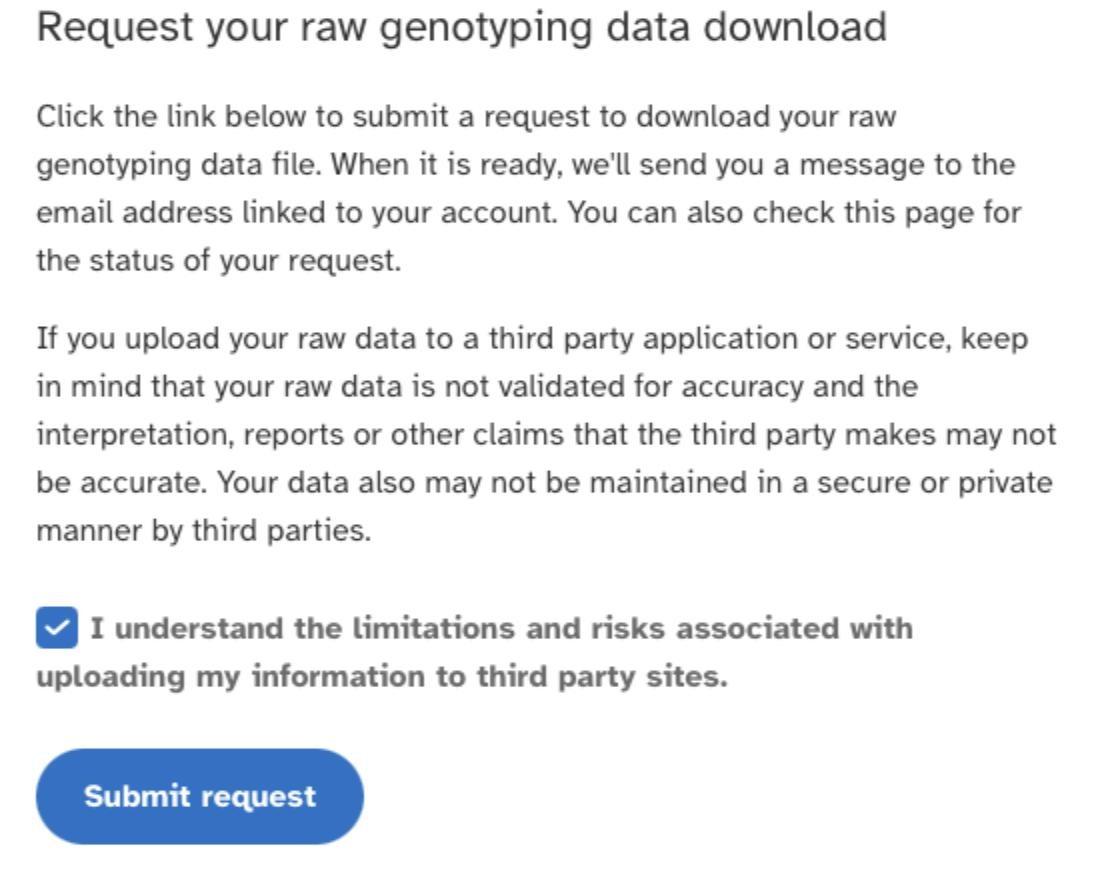This screenshot has width=1106, height=880.
Task: Click the "Click the link below" text line
Action: pyautogui.click(x=466, y=117)
